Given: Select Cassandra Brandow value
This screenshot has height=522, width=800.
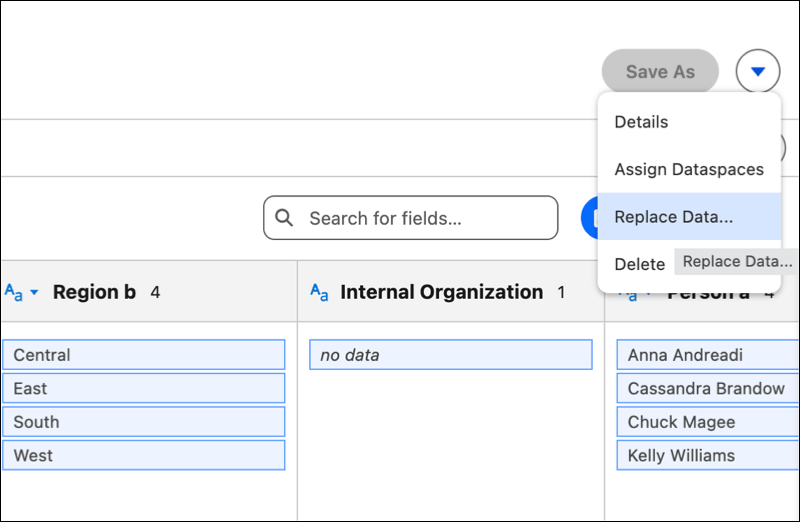Looking at the screenshot, I should coord(708,388).
